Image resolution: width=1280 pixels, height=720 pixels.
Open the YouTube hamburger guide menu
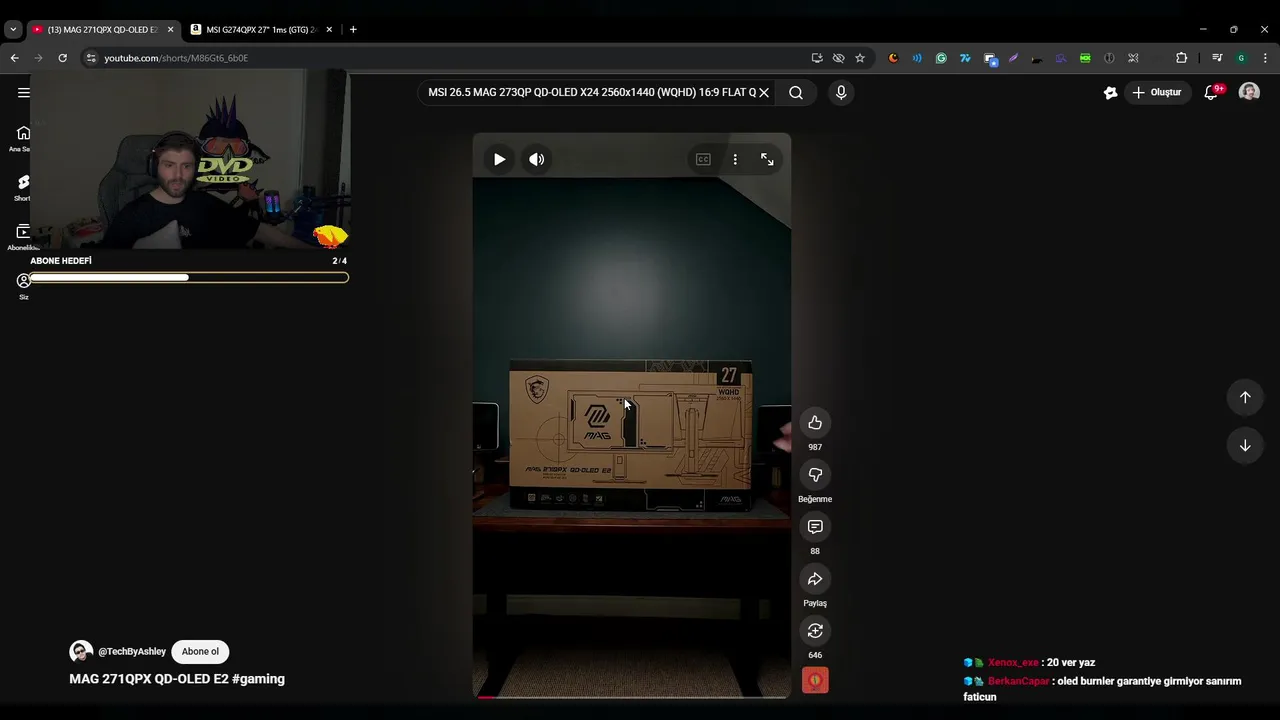point(23,92)
